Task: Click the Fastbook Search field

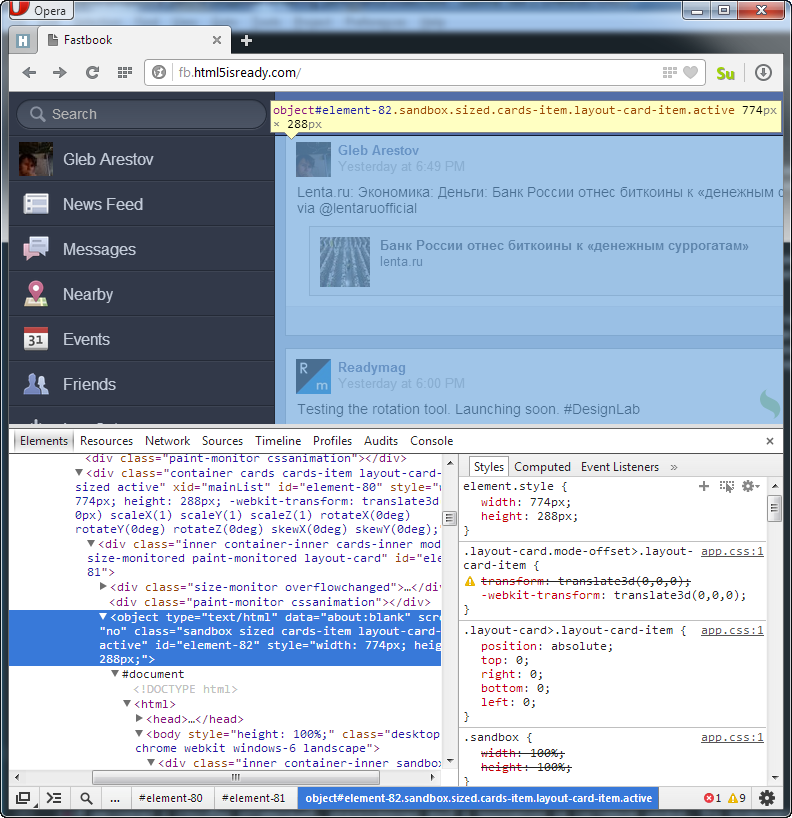Action: point(141,114)
